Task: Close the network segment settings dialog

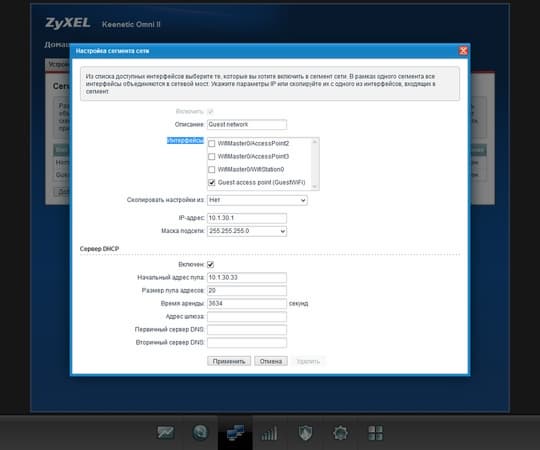Action: click(463, 51)
